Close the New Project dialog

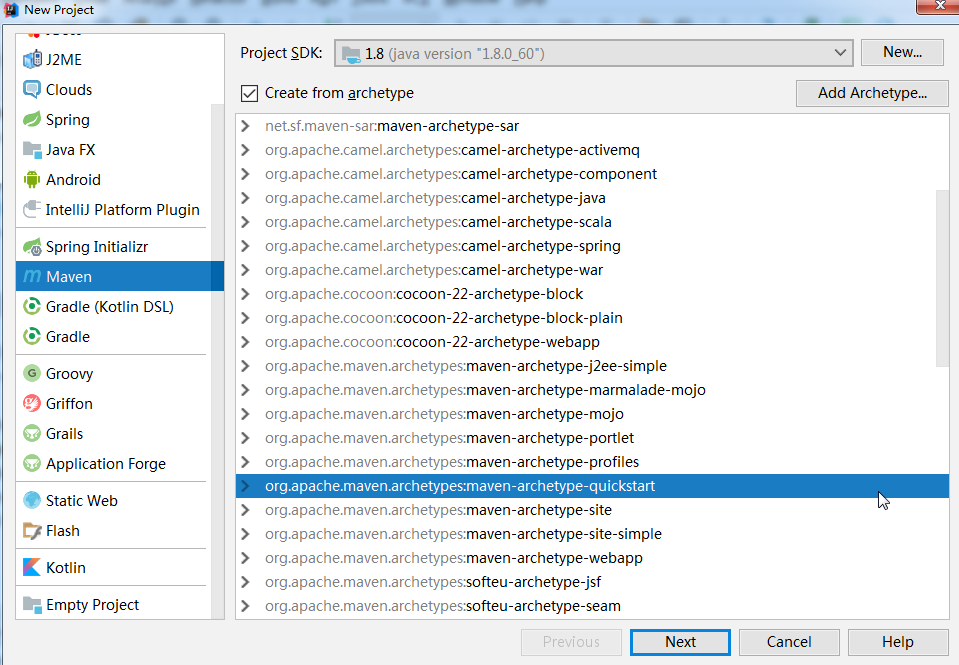[938, 6]
